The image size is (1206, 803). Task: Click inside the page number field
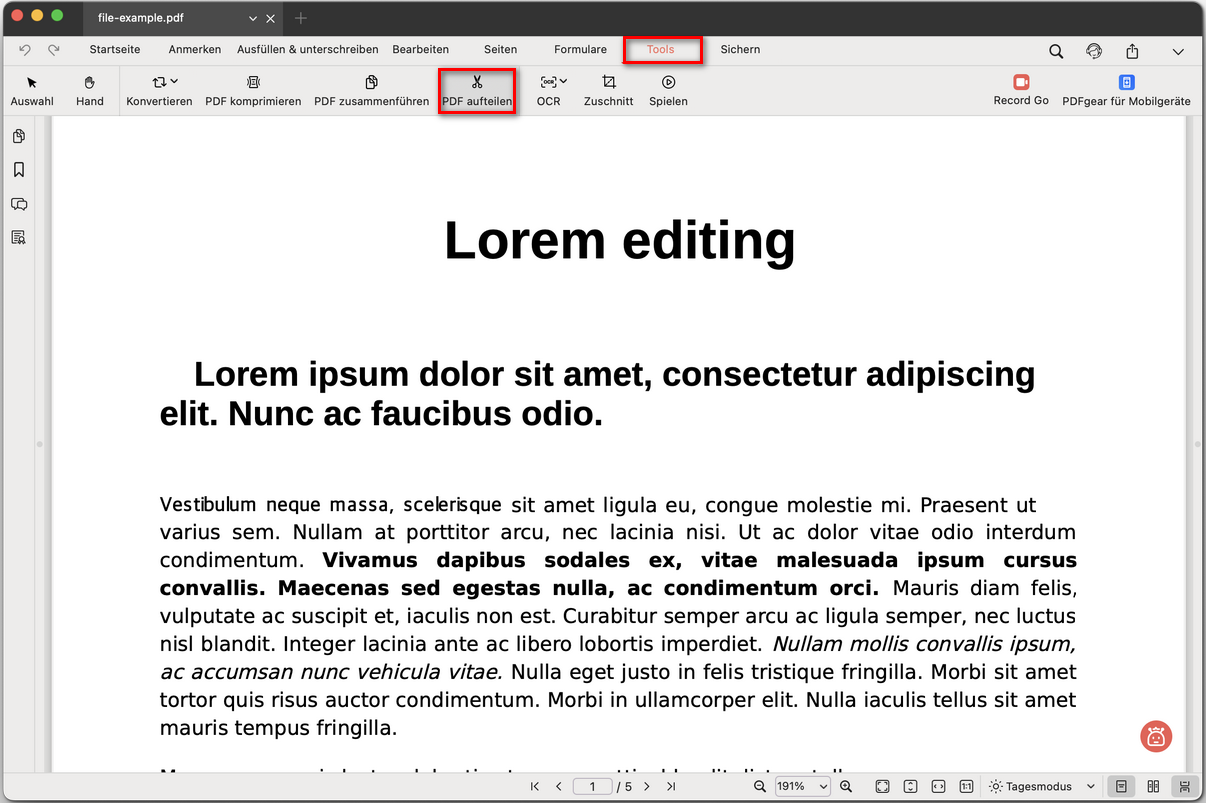(592, 786)
